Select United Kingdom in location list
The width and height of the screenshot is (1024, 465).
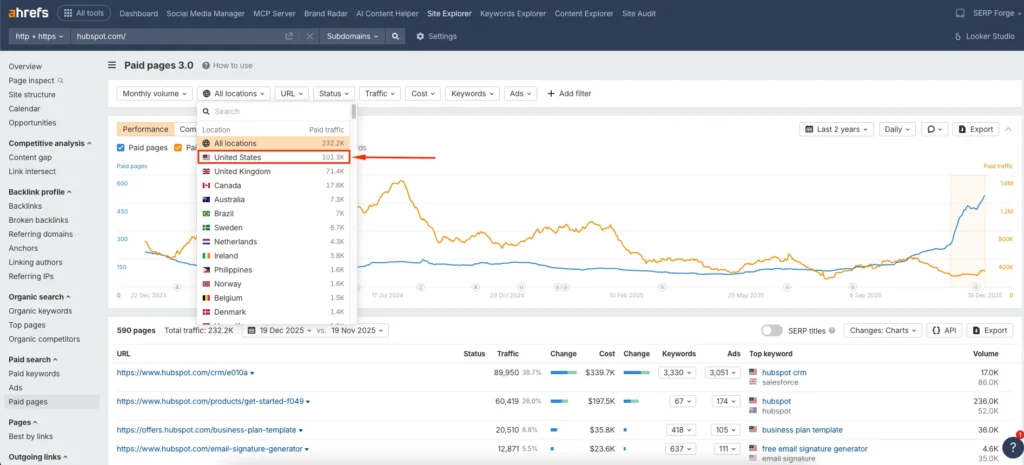274,171
